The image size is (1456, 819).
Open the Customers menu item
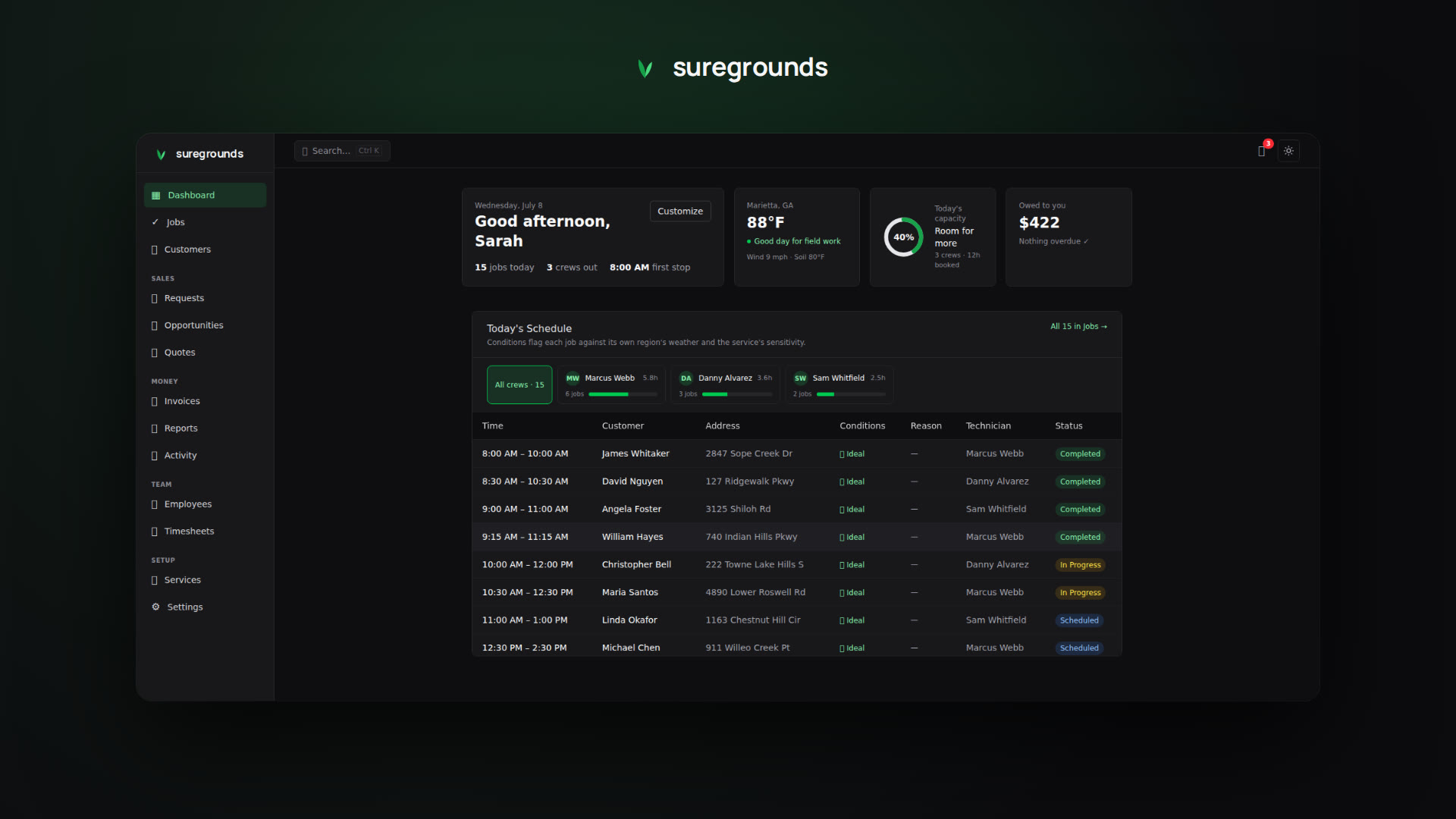click(205, 249)
